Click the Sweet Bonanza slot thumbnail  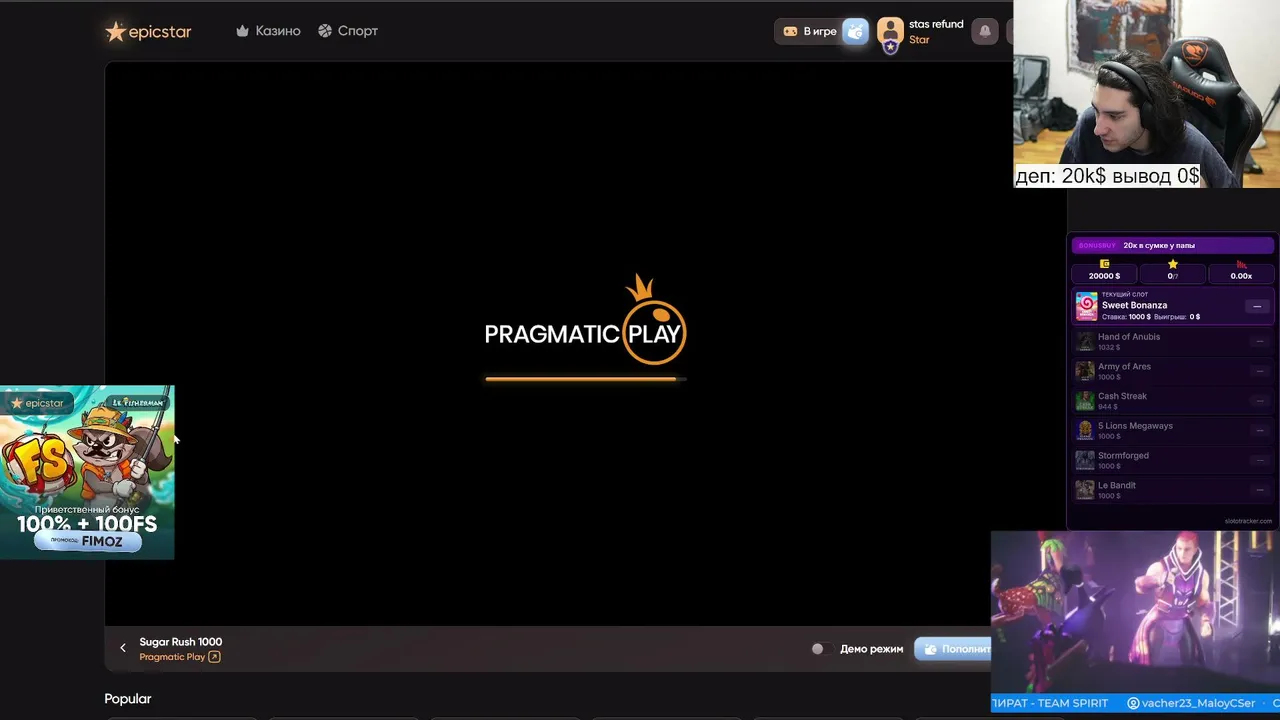pos(1086,306)
